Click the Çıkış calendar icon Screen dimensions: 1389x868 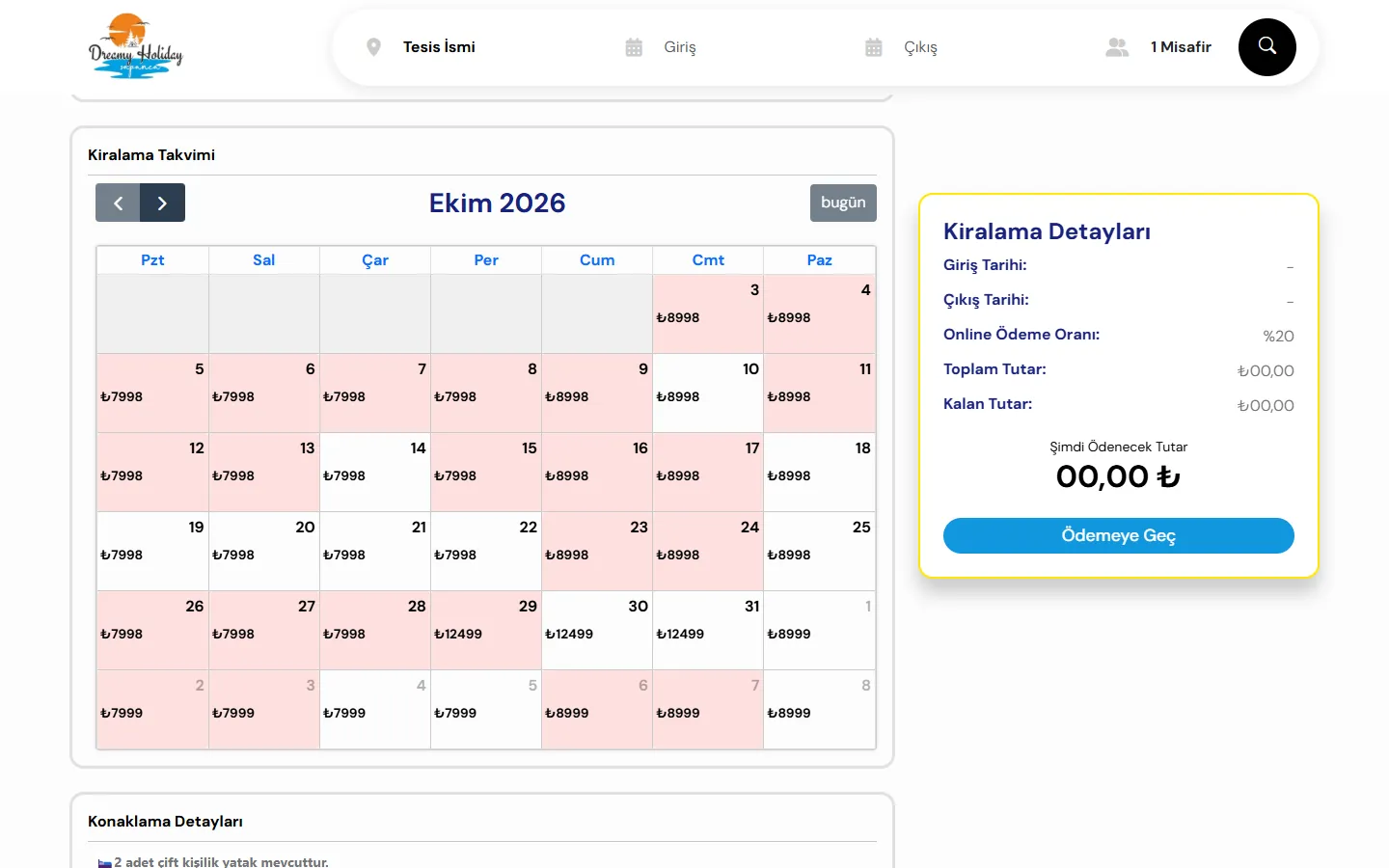[874, 47]
